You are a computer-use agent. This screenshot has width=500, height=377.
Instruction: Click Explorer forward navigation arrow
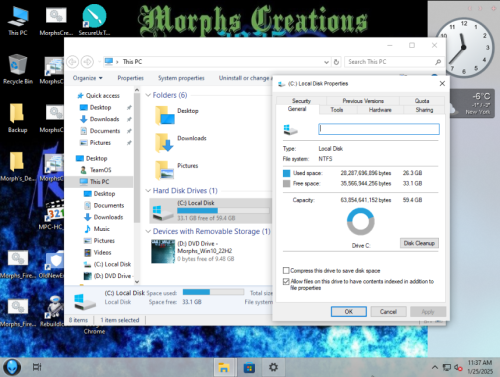coord(87,62)
